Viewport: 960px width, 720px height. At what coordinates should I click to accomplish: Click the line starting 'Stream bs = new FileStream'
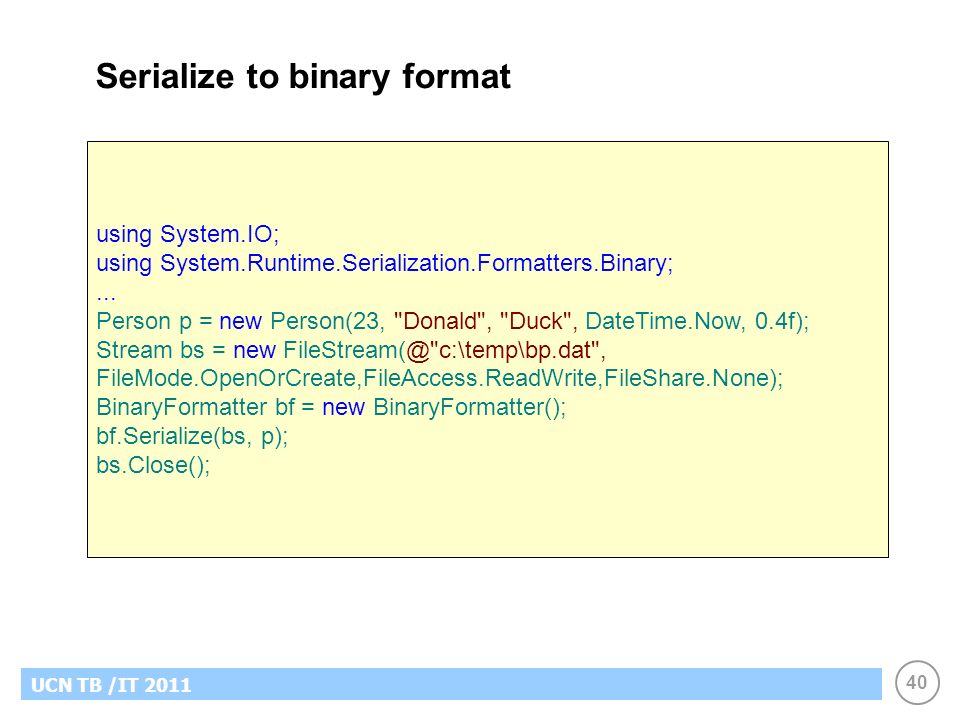pyautogui.click(x=351, y=350)
